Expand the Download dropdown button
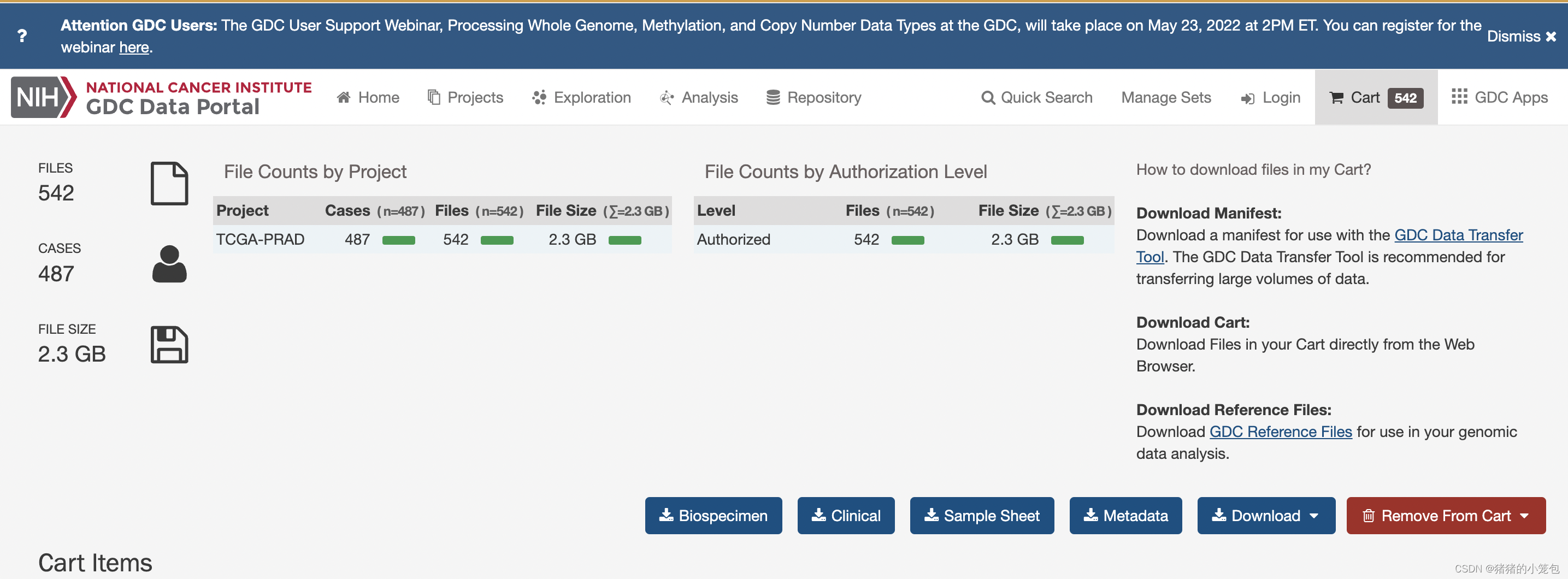Image resolution: width=1568 pixels, height=579 pixels. [x=1266, y=516]
